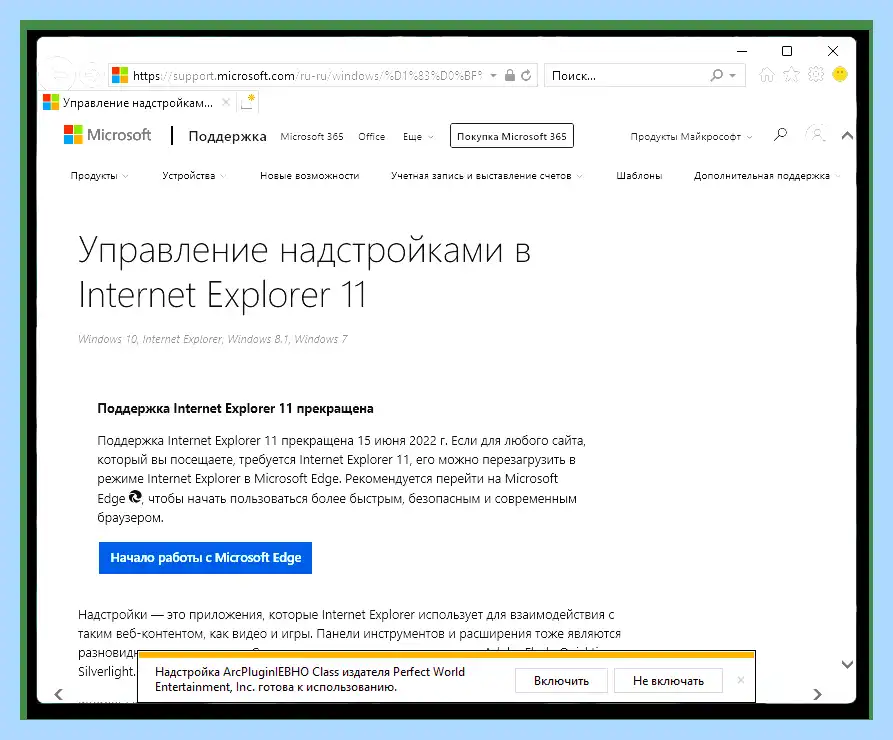Click into the URL address field
The width and height of the screenshot is (893, 740).
(x=308, y=75)
